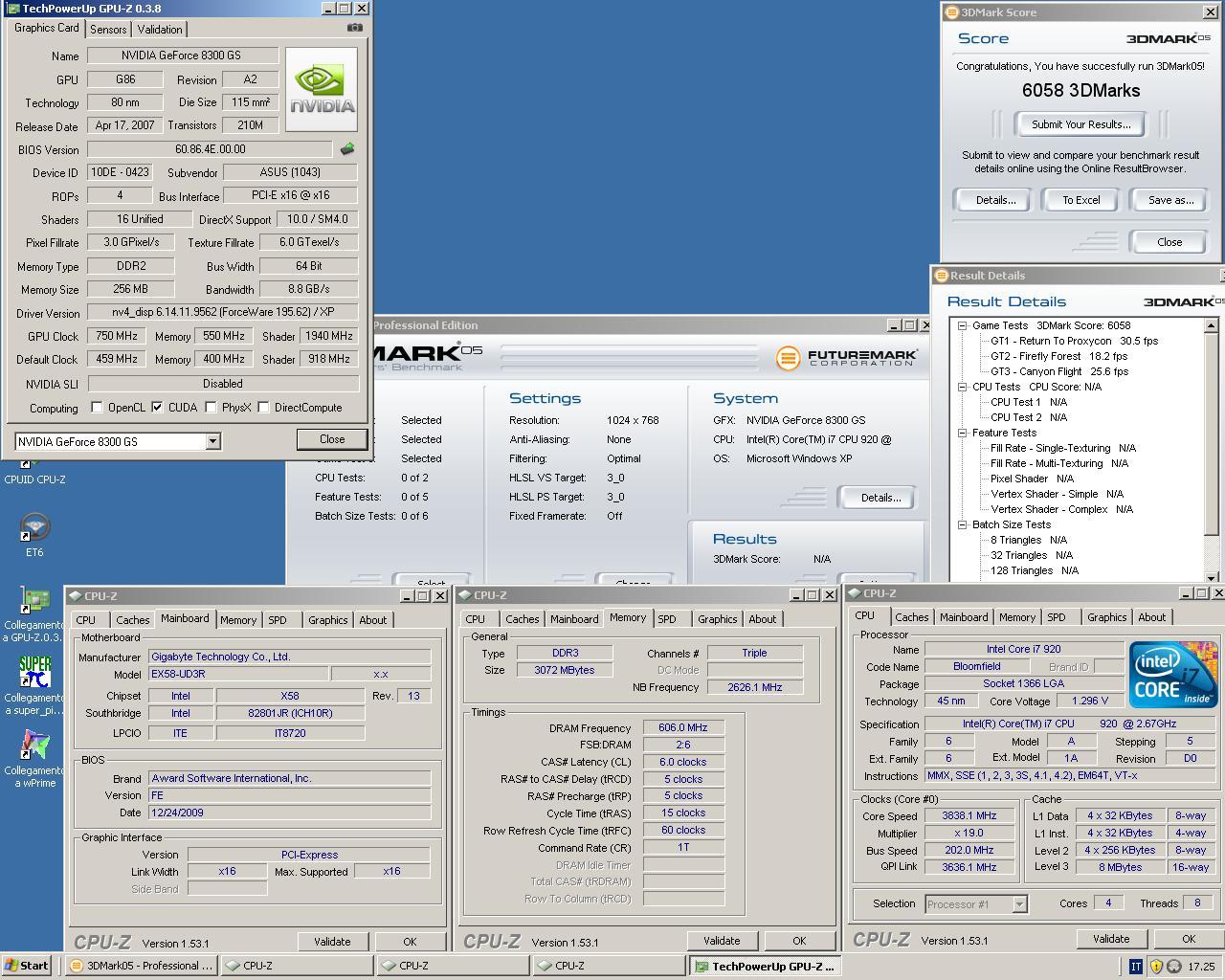
Task: Click the Model field EX58-UD3R
Action: point(236,674)
